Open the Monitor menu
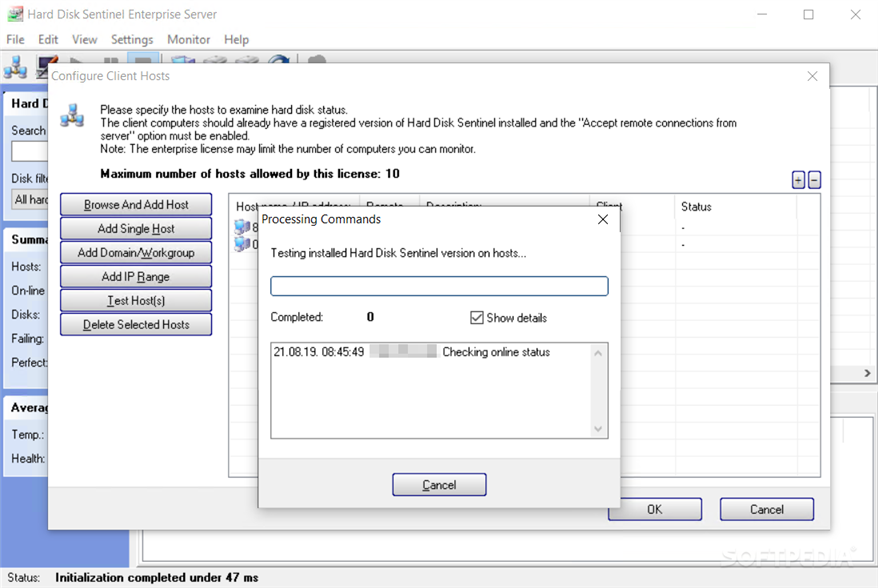878x588 pixels. 188,40
